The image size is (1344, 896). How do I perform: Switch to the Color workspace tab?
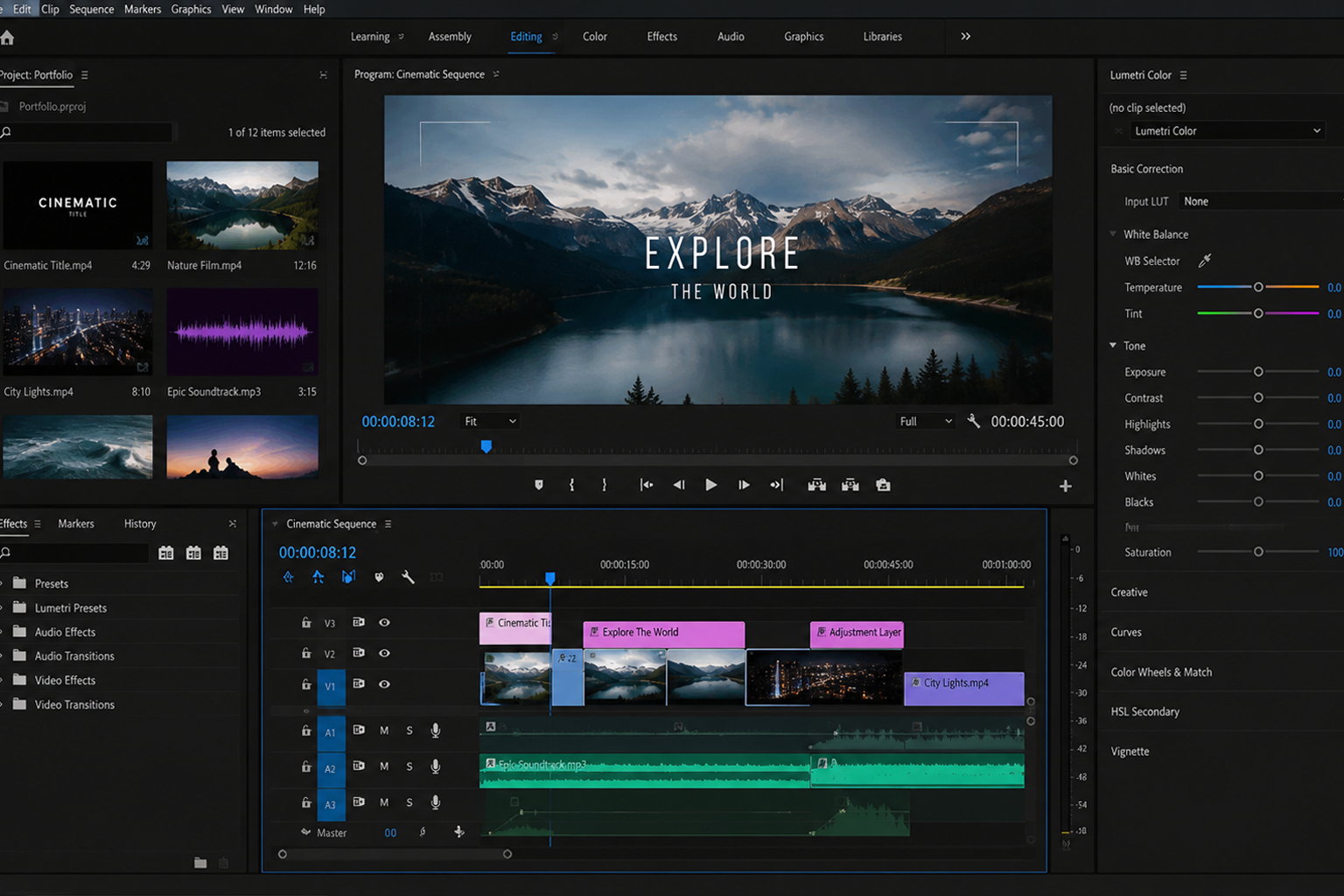point(595,37)
